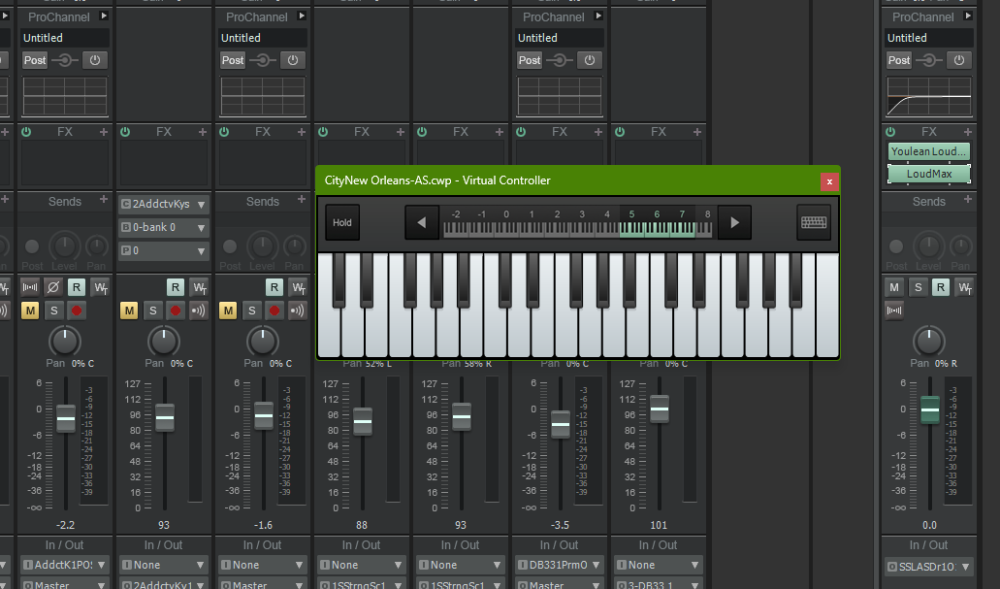Open the AddctK1PO input dropdown
1000x589 pixels.
[x=65, y=565]
